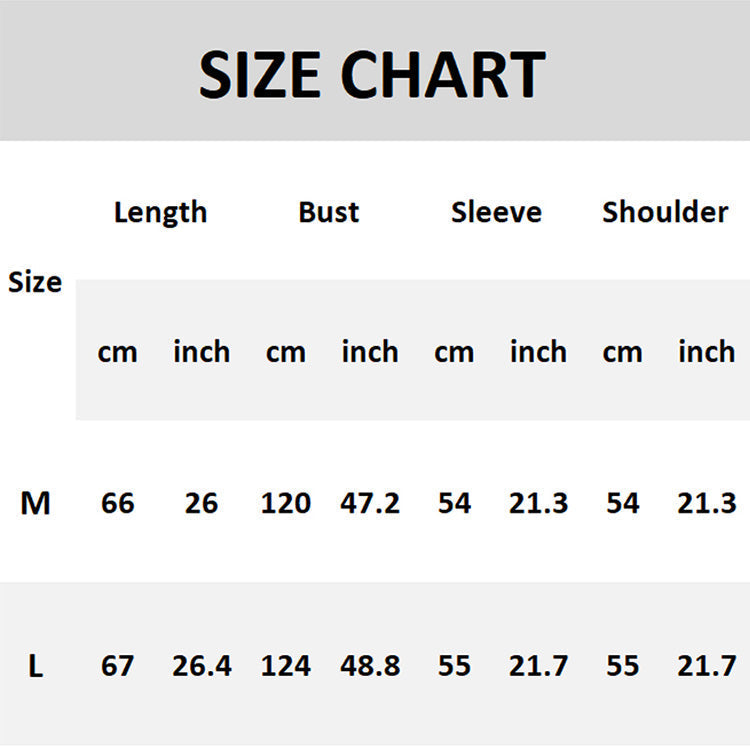This screenshot has width=750, height=750.
Task: Click the M bust inch value 47.2
Action: tap(370, 503)
